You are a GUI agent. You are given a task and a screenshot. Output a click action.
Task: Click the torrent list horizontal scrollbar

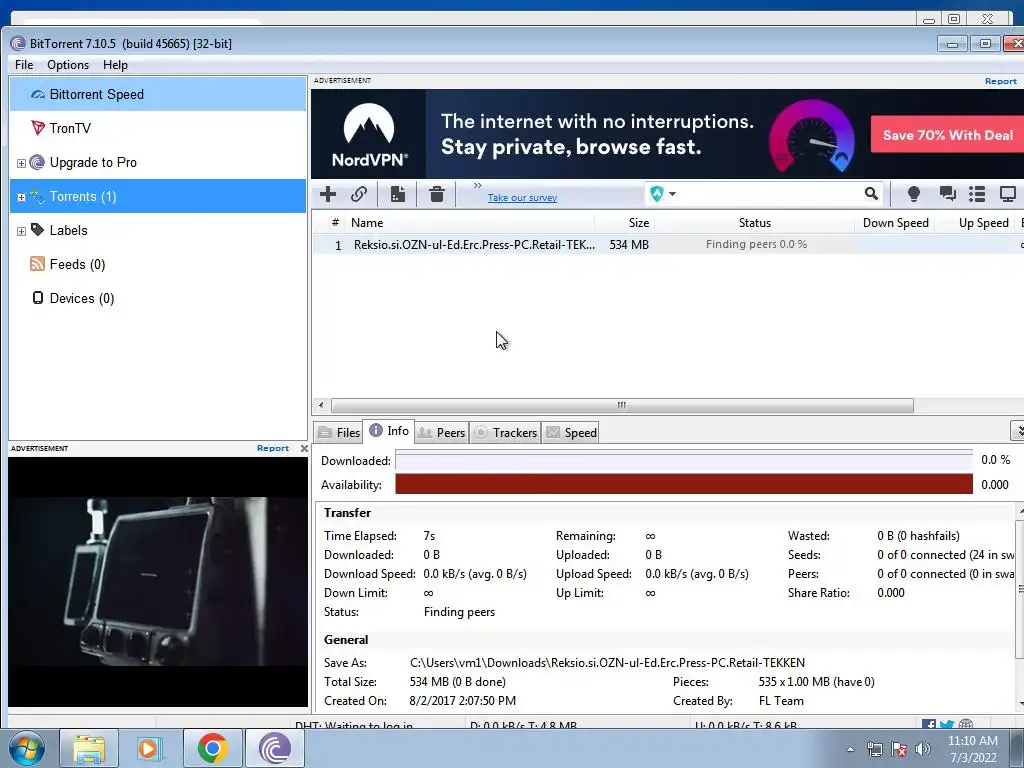point(622,406)
